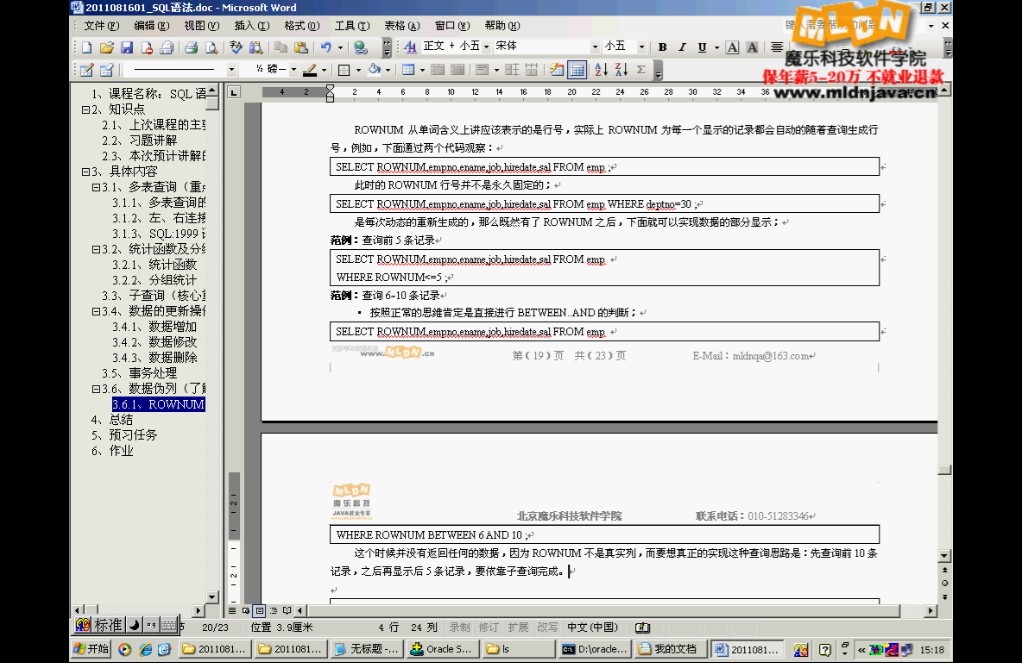This screenshot has height=663, width=1022.
Task: Sort descending with the Z-A icon
Action: (x=621, y=70)
